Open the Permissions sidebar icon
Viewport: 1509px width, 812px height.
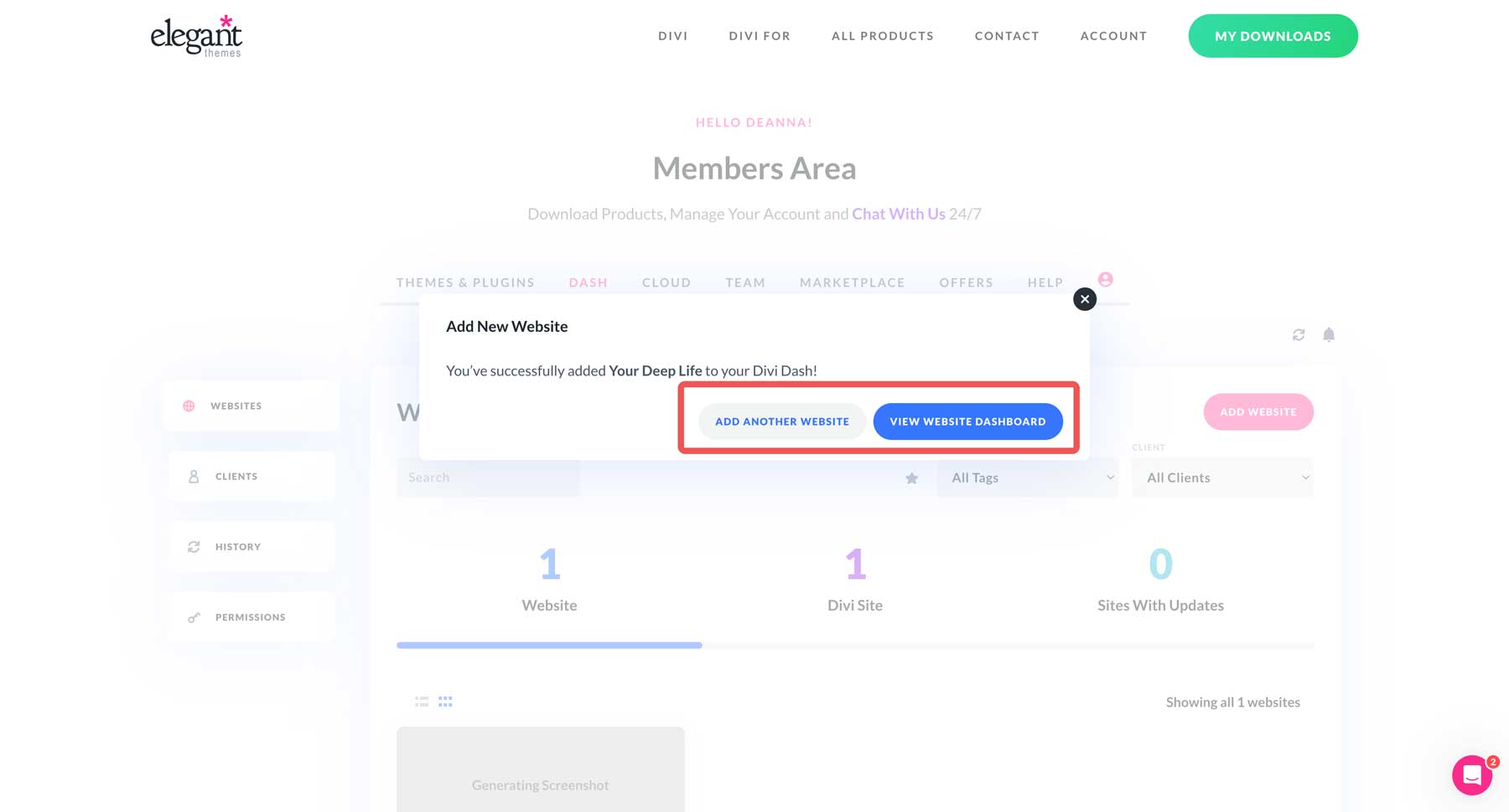tap(194, 617)
